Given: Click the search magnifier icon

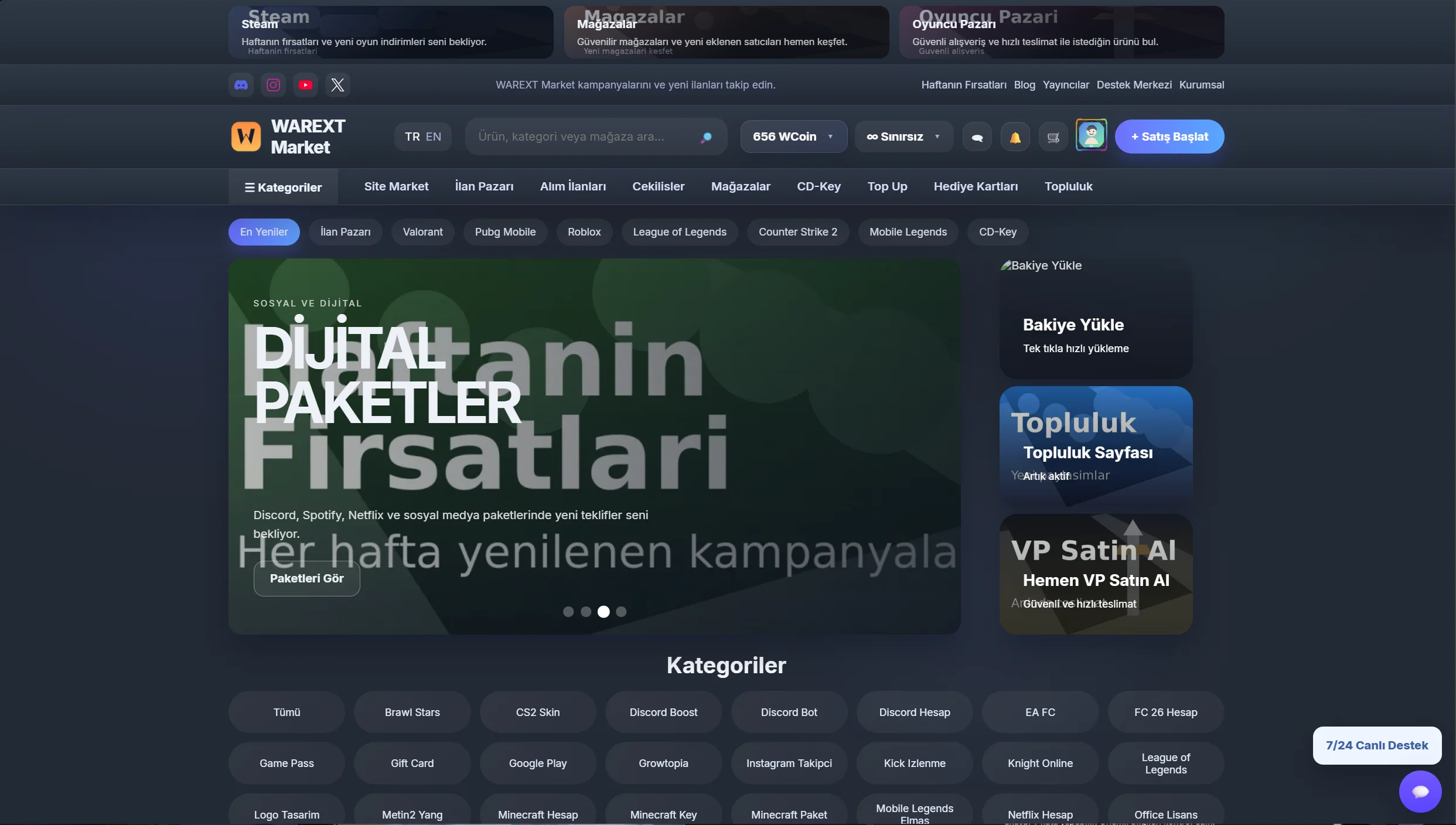Looking at the screenshot, I should 706,137.
